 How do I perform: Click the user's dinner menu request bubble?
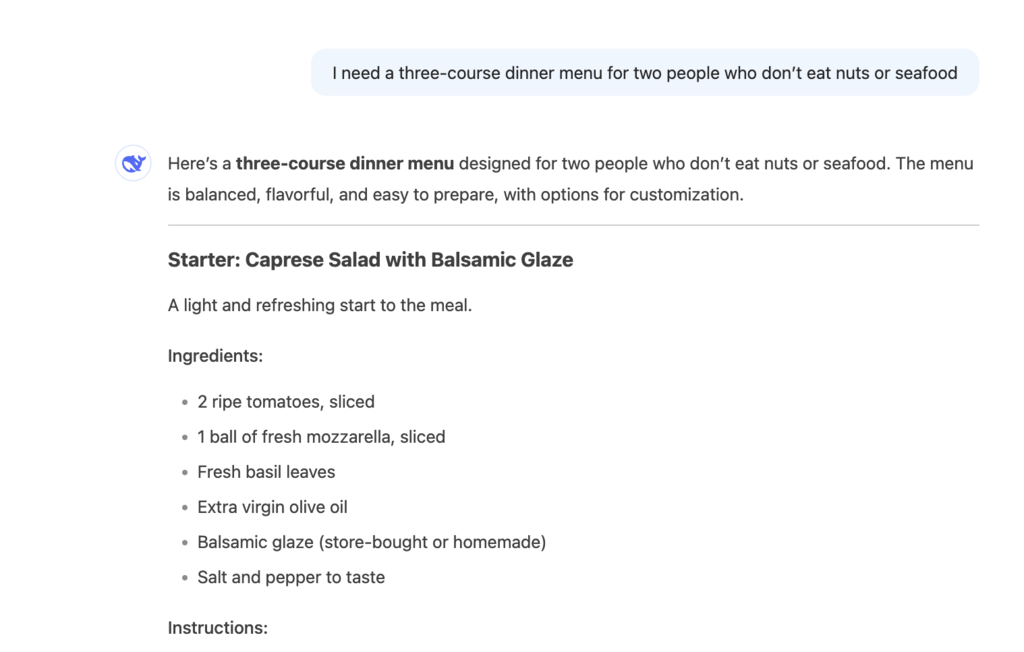[x=644, y=73]
